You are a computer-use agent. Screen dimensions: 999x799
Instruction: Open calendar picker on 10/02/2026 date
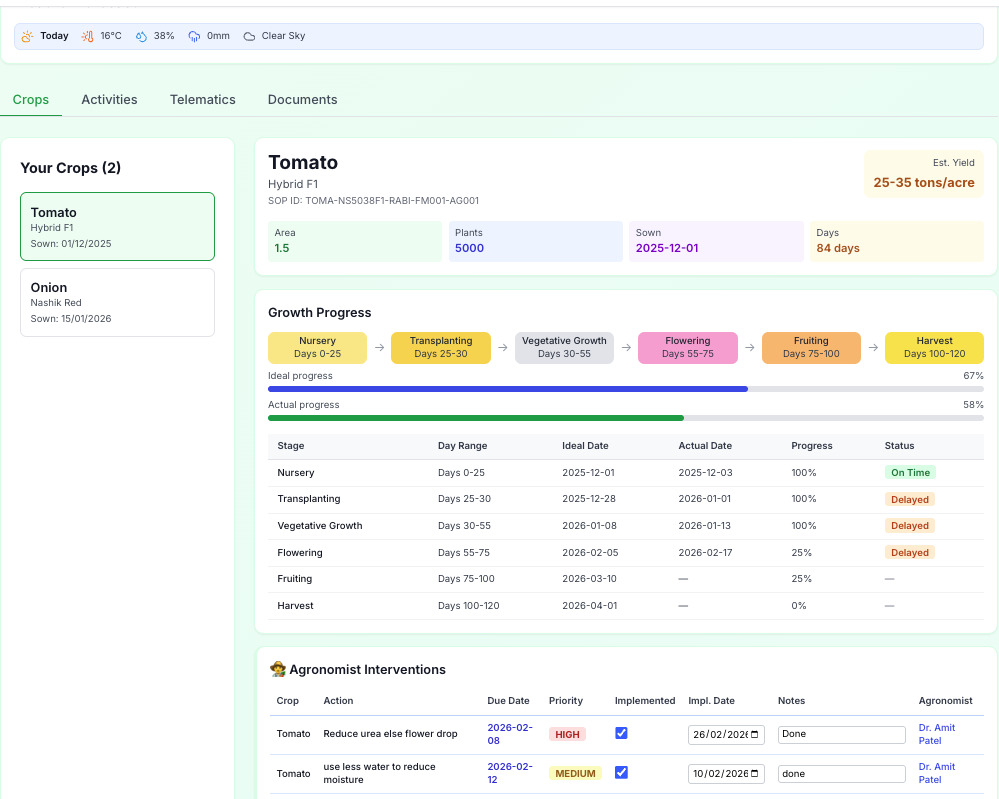pyautogui.click(x=755, y=774)
